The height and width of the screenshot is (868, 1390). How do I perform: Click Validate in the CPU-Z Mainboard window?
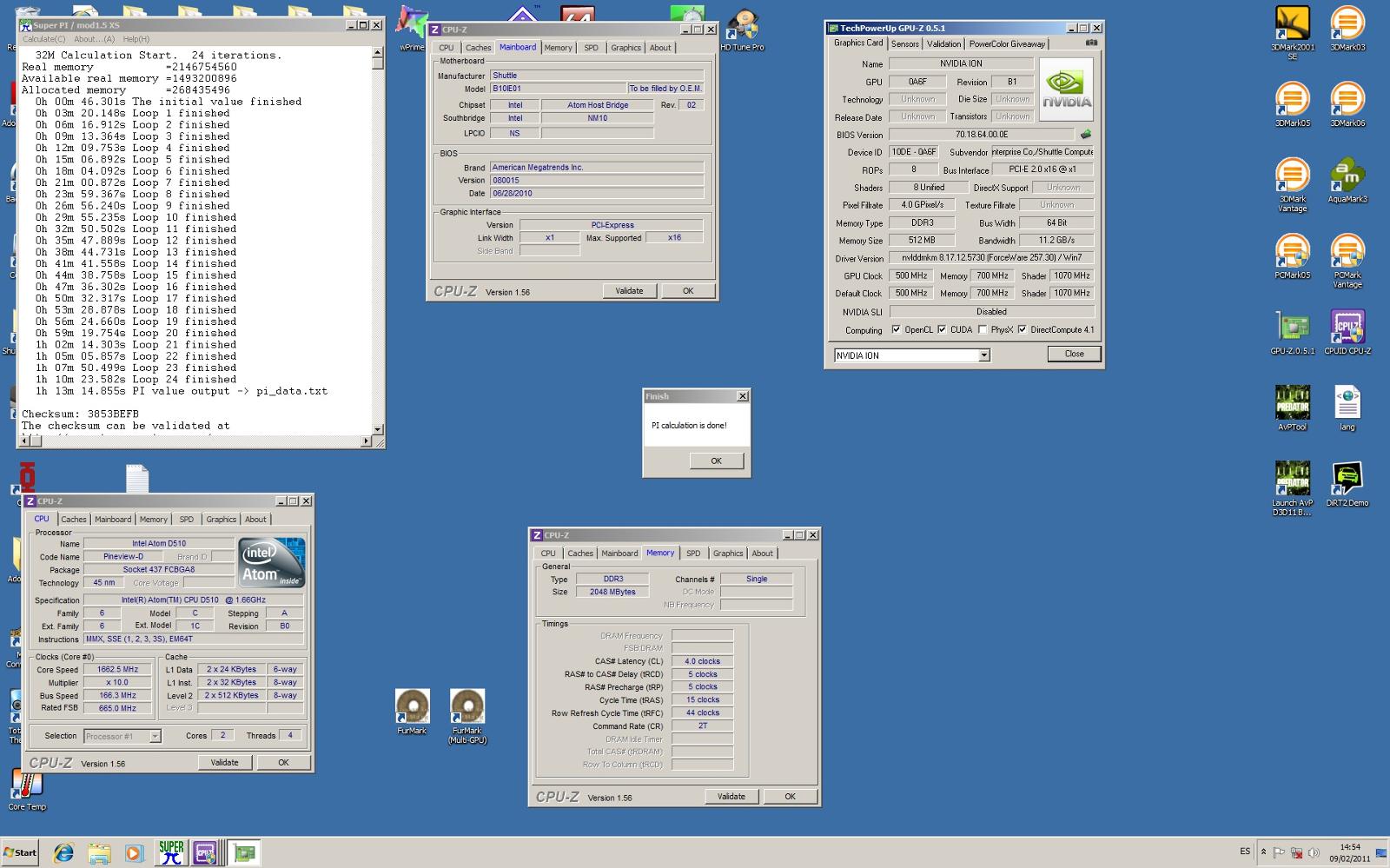tap(629, 291)
